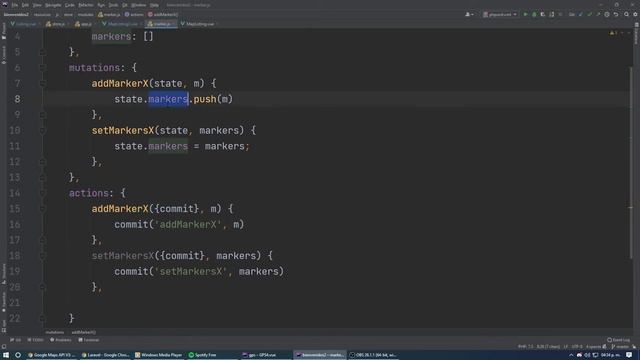Open the Project tool window sidebar button
Screen dimensions: 640x360
[x=4, y=31]
